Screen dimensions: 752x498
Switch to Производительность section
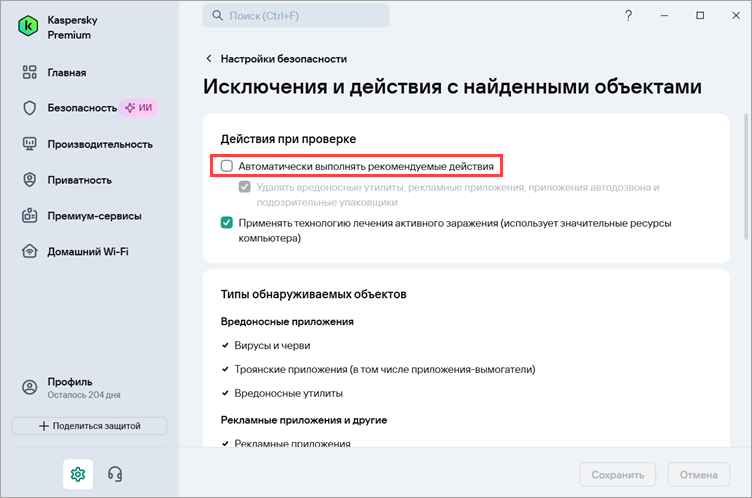click(x=100, y=144)
